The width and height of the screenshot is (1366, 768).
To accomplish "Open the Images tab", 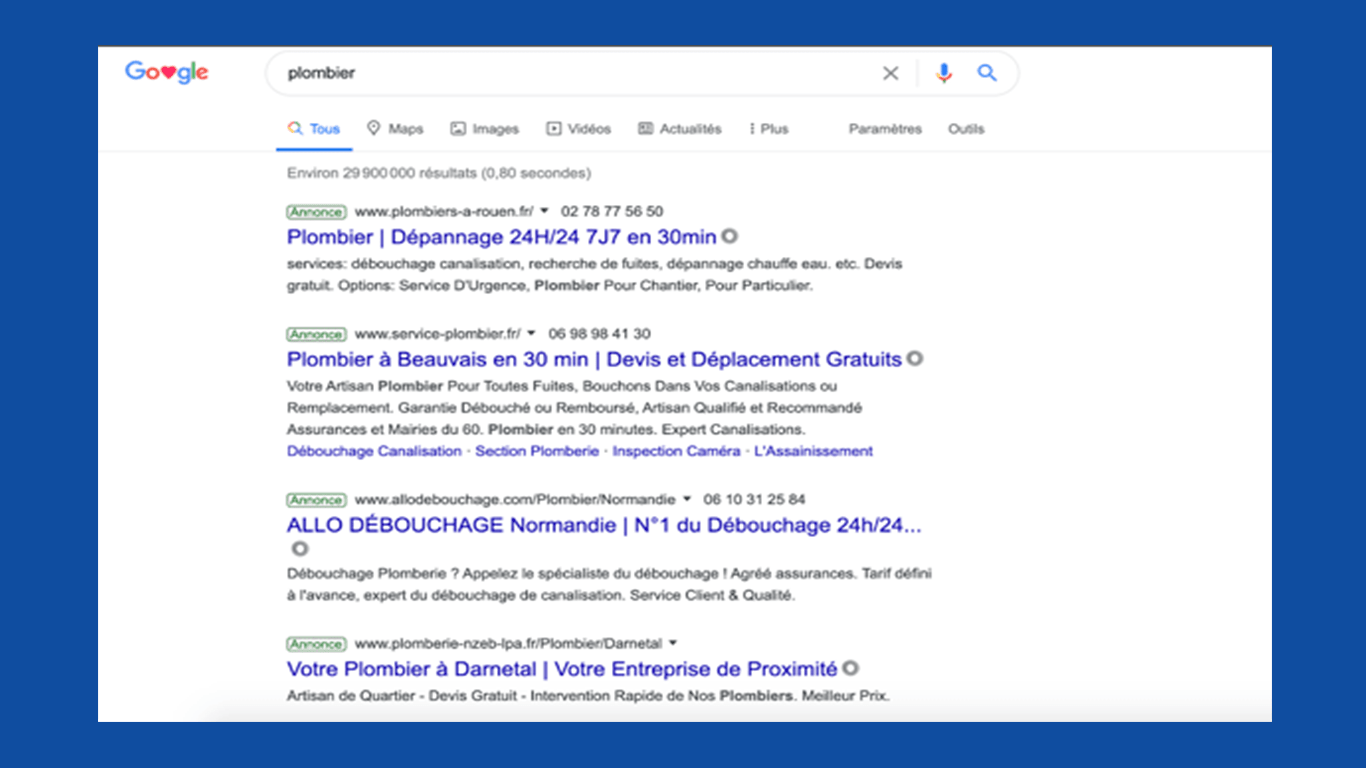I will click(x=485, y=129).
